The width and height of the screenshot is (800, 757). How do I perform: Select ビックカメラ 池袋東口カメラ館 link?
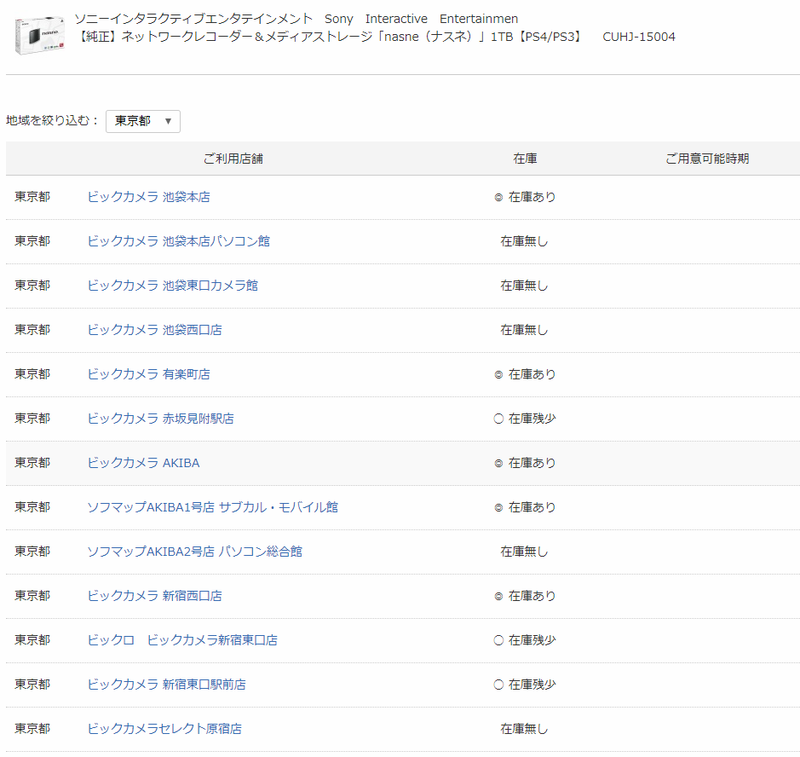click(172, 285)
